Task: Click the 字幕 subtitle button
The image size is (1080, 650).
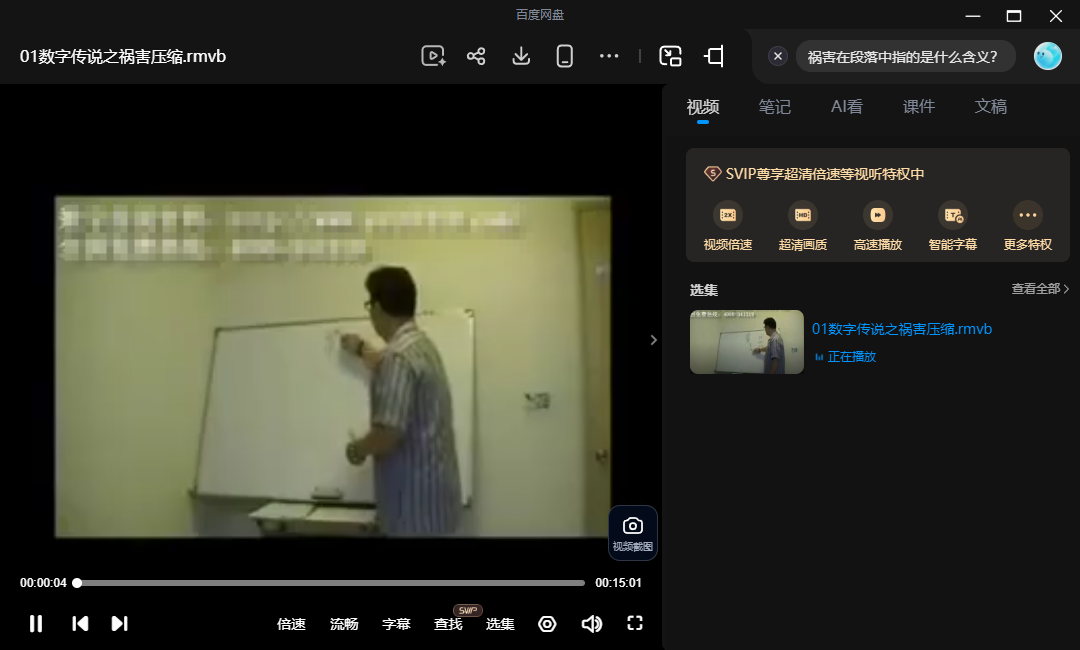Action: [x=396, y=624]
